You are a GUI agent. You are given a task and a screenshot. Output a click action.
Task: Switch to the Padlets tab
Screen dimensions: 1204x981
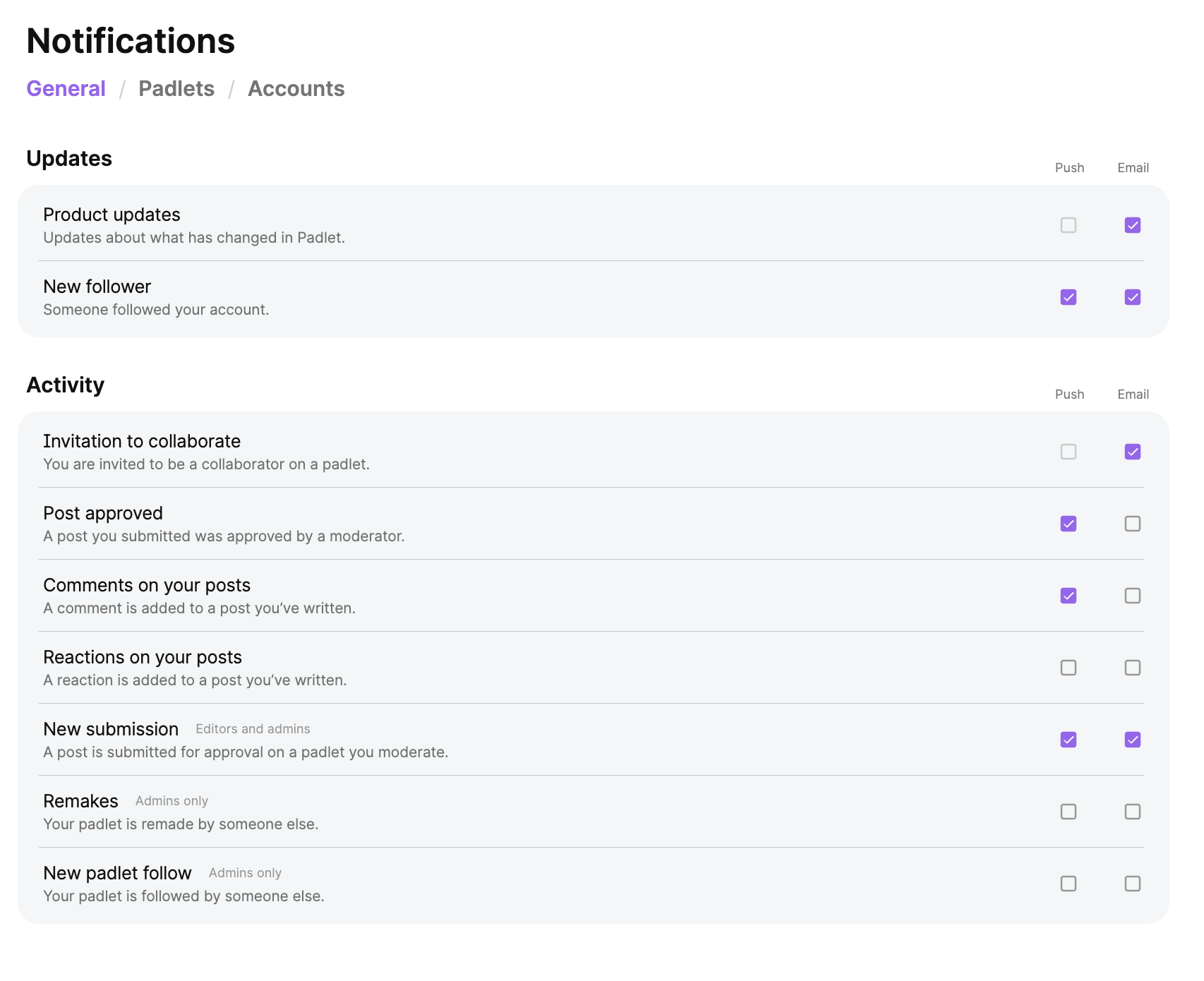176,89
